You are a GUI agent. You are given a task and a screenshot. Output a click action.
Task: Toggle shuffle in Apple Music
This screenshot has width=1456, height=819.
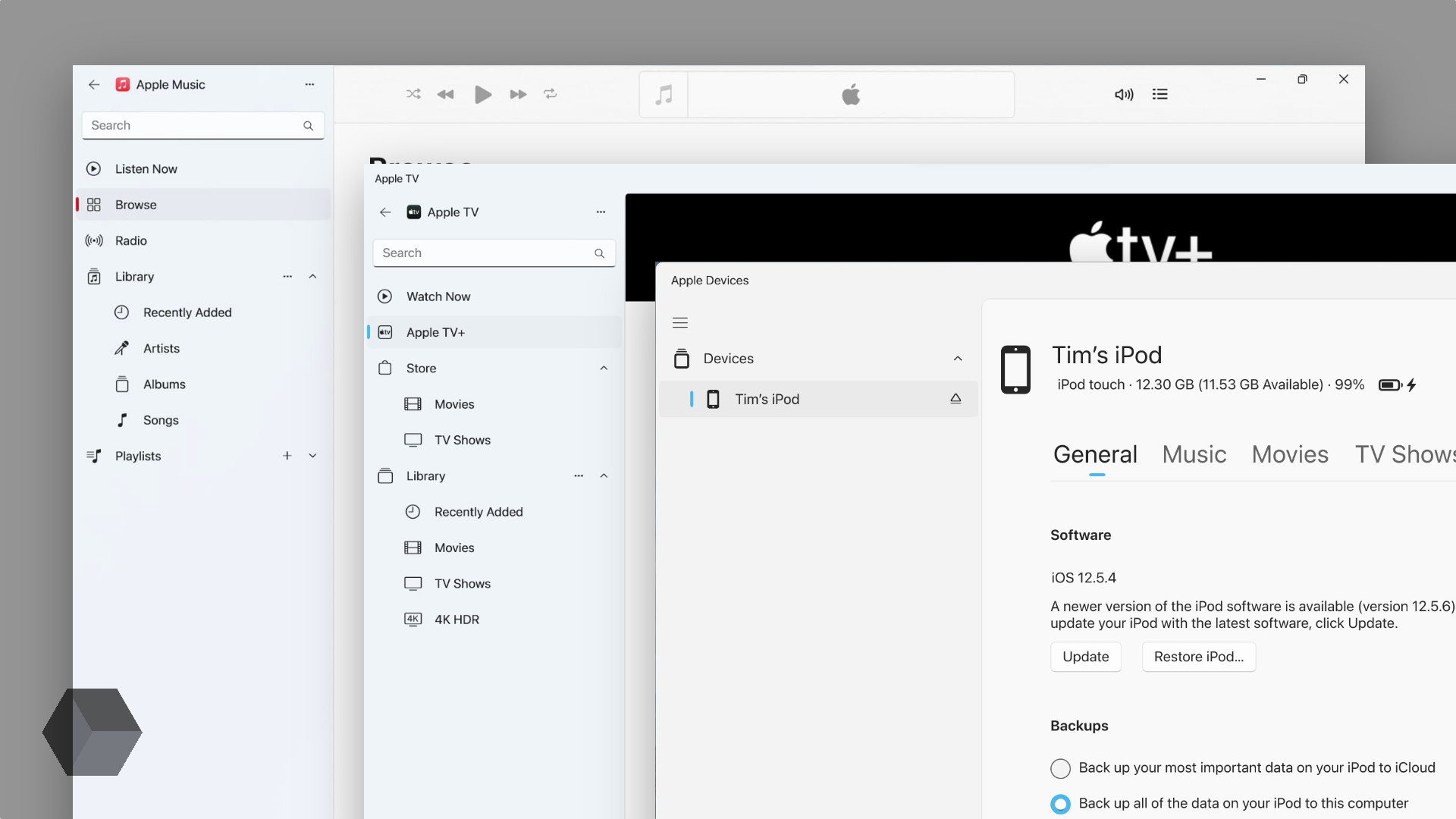pos(413,94)
